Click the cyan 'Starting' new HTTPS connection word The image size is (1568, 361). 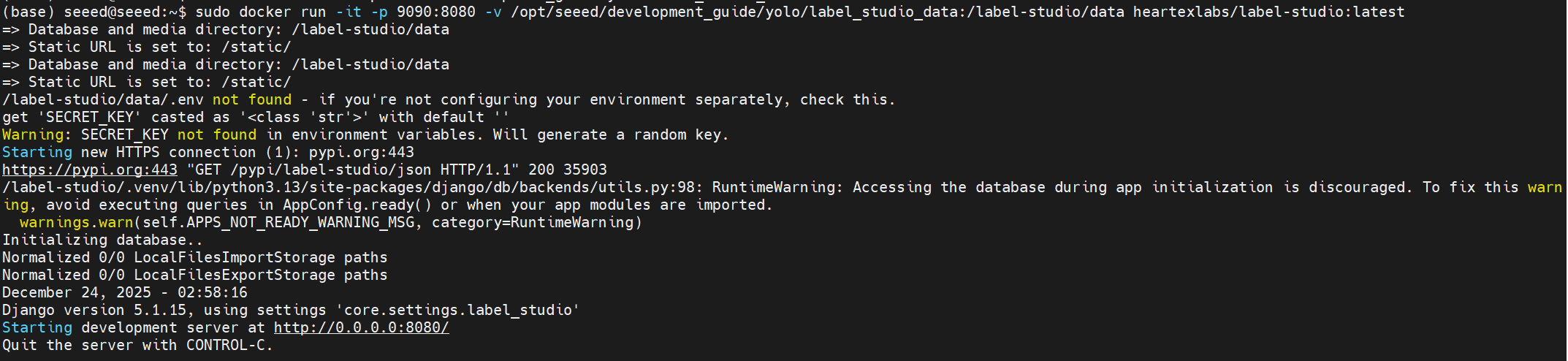pos(37,153)
